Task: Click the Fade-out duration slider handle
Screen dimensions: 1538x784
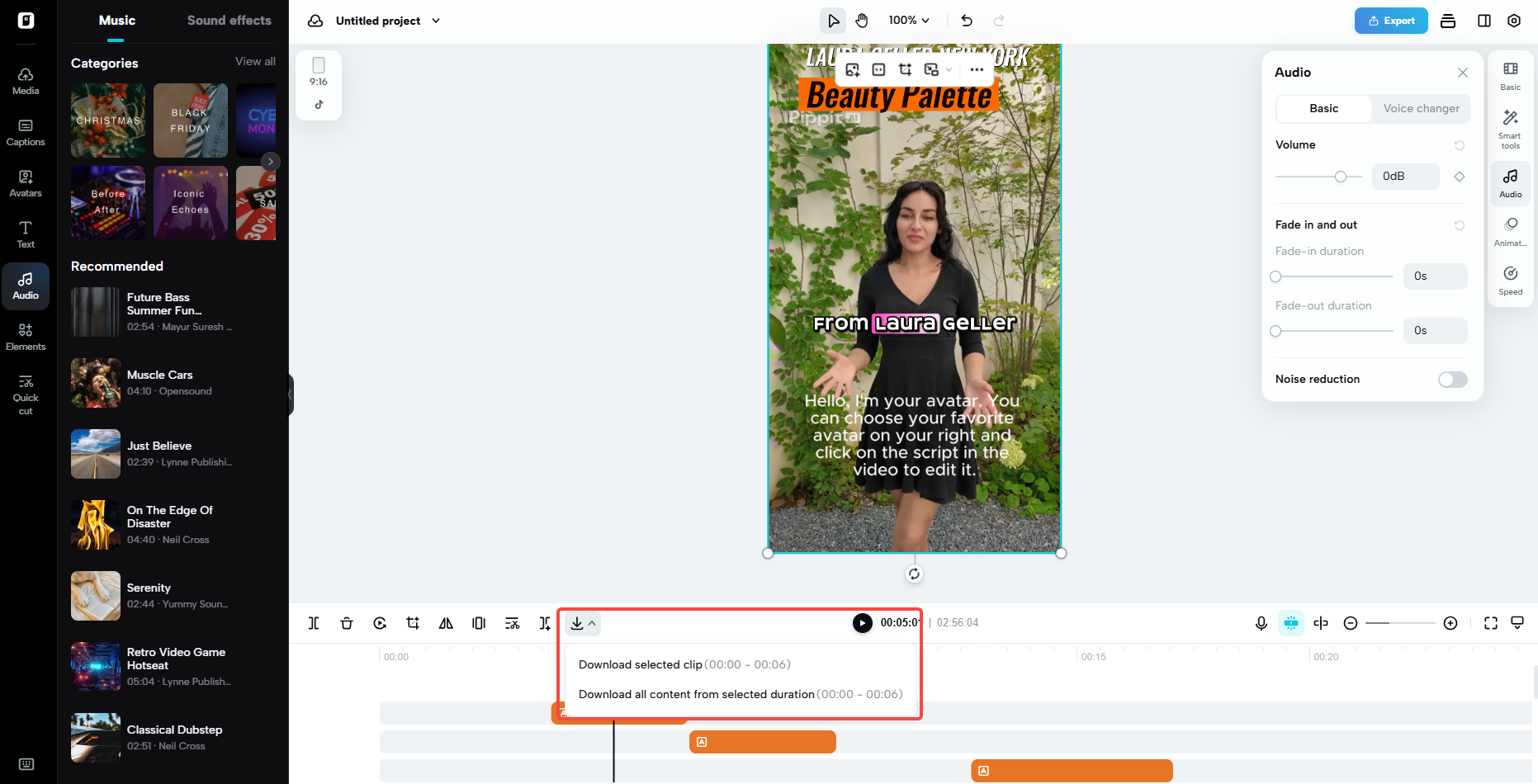Action: 1276,331
